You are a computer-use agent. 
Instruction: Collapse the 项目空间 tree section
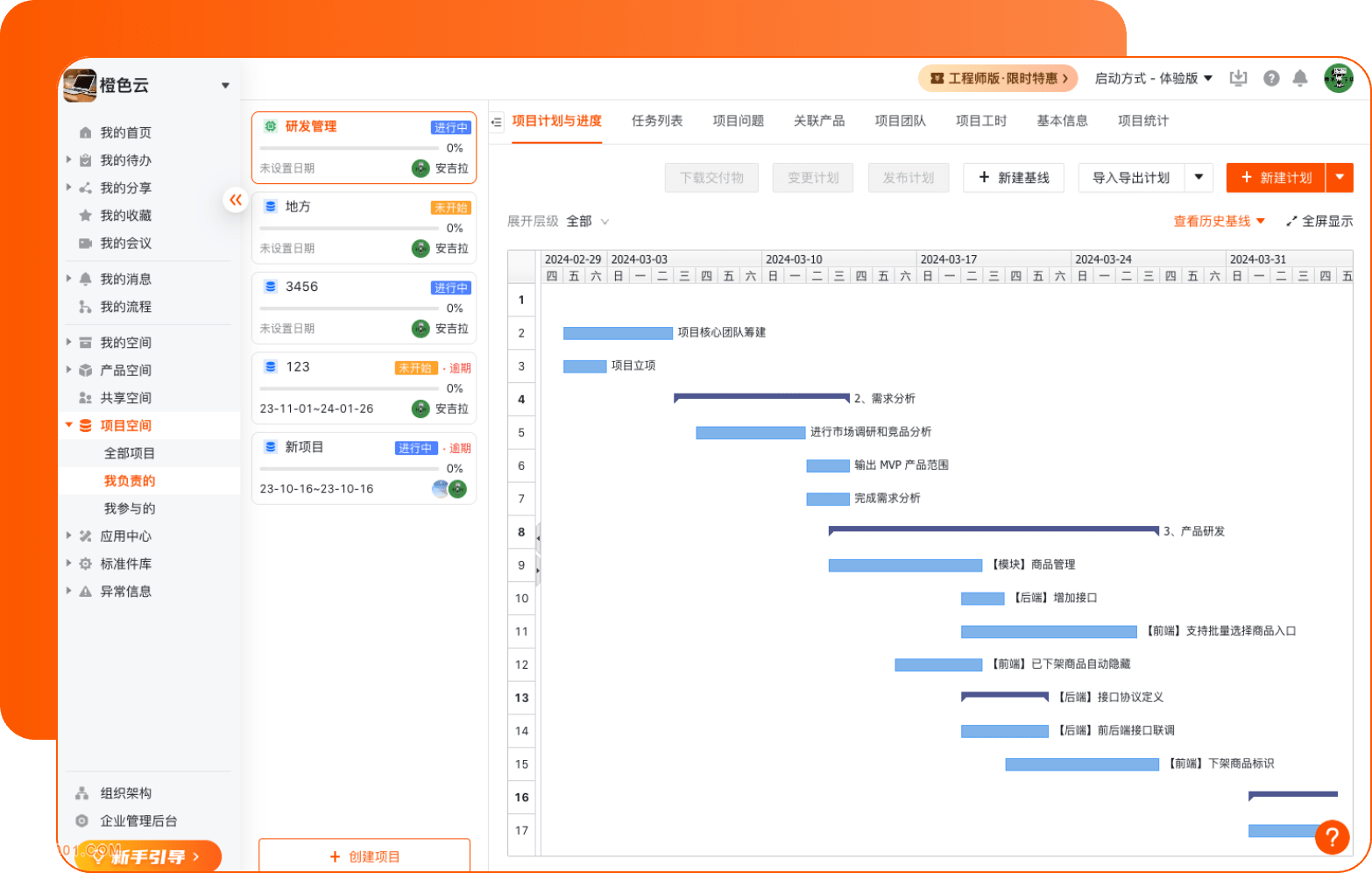[69, 425]
